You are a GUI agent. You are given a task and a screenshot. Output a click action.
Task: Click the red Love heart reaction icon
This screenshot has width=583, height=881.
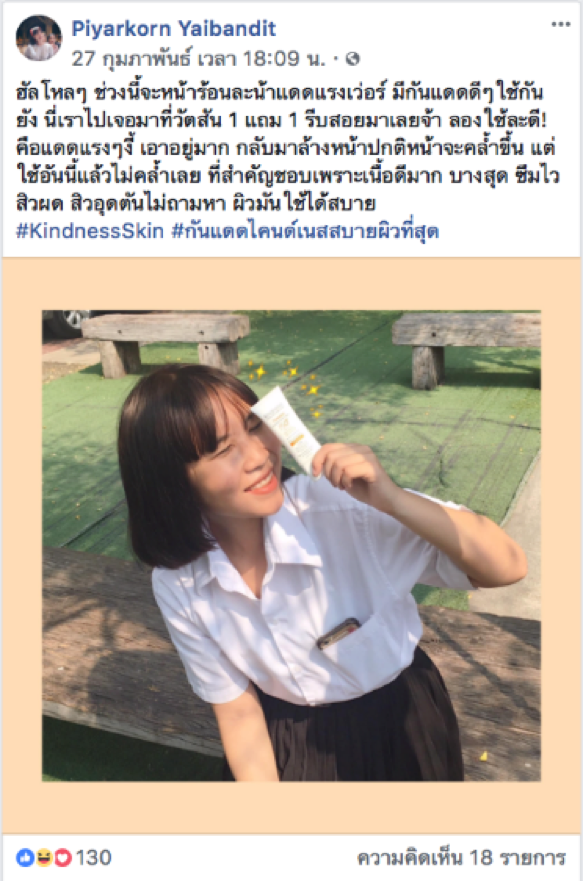click(x=62, y=857)
